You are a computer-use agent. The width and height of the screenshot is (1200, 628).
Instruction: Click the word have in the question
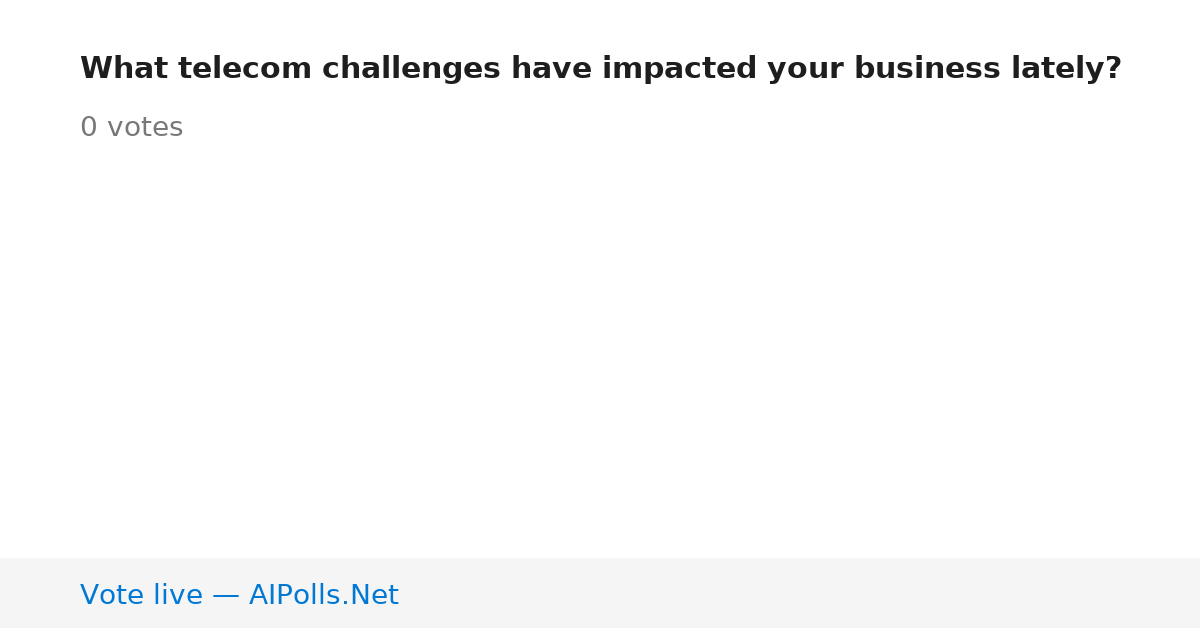point(551,69)
